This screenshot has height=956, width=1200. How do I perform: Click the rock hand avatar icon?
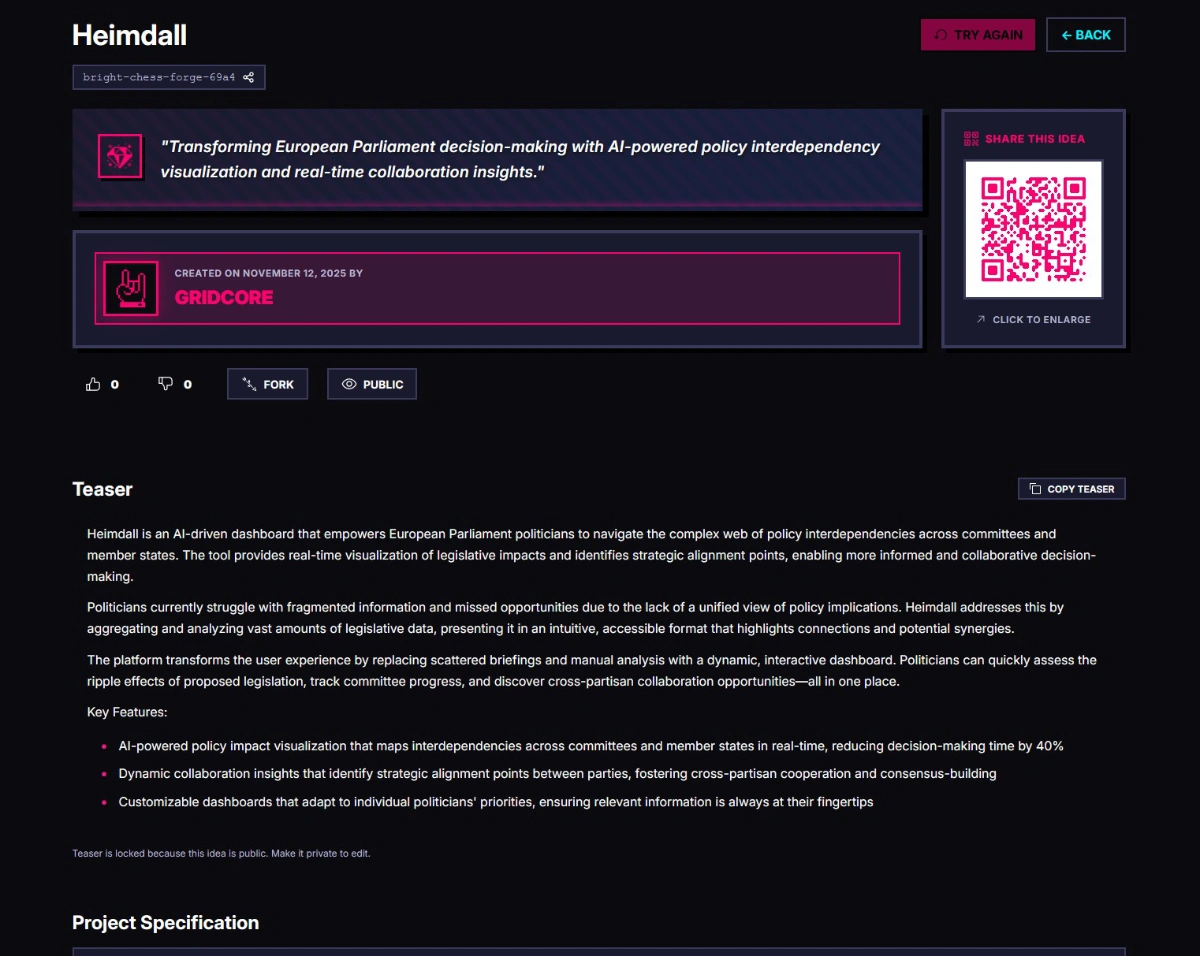[x=131, y=288]
